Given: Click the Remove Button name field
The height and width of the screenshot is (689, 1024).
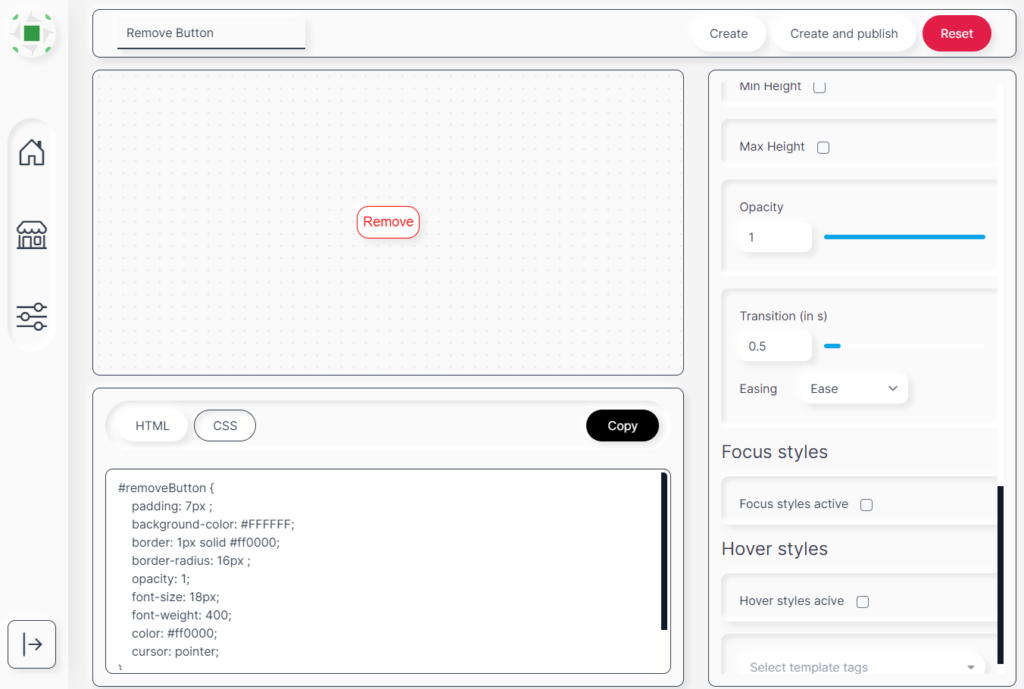Looking at the screenshot, I should pos(211,33).
